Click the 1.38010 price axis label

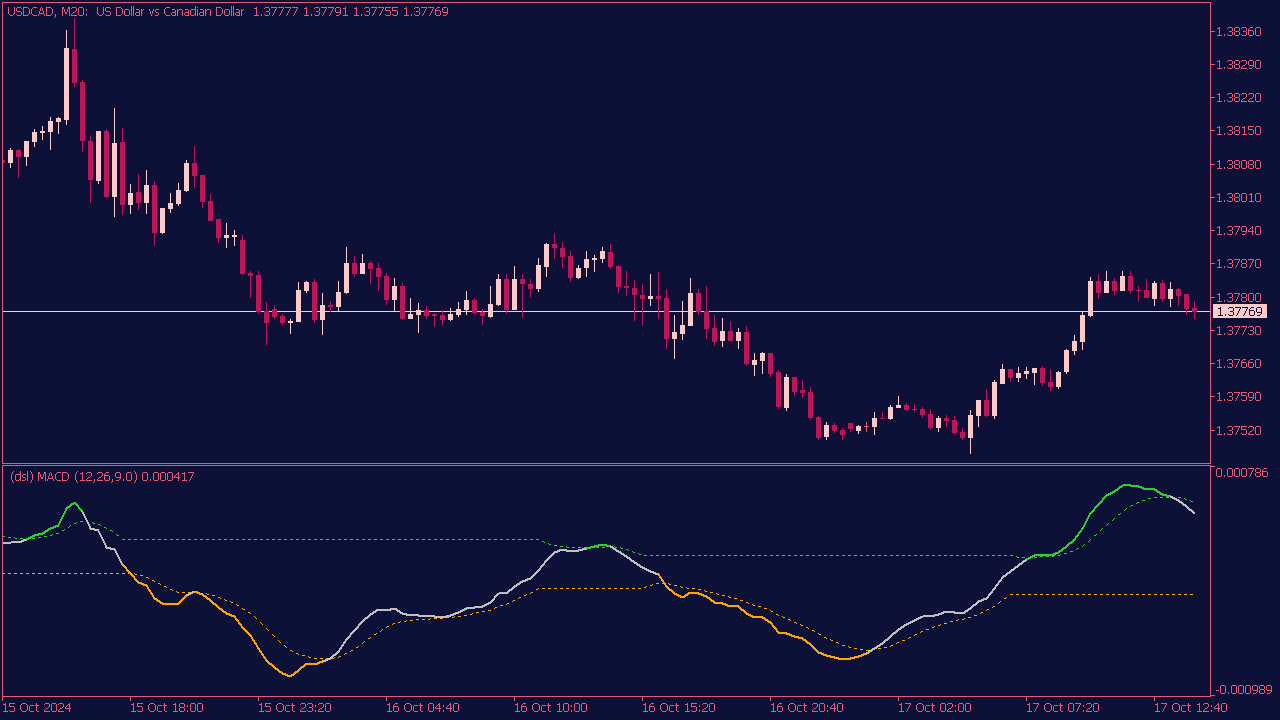pos(1238,198)
